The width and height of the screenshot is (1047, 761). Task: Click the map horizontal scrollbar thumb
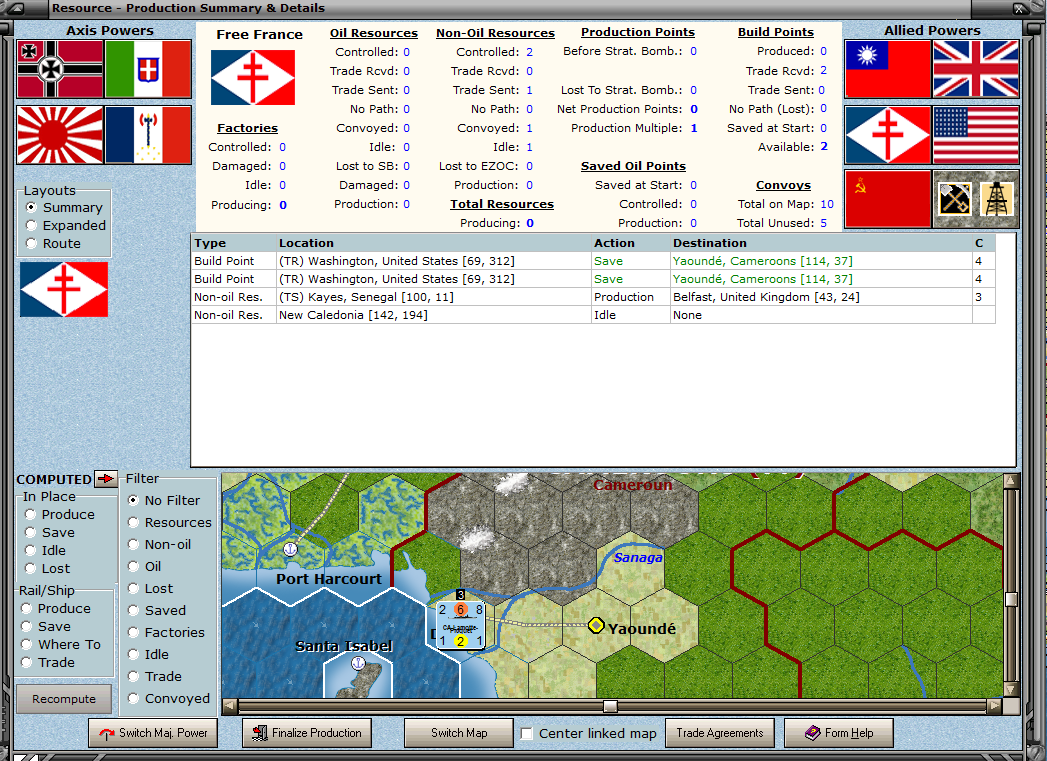pyautogui.click(x=610, y=706)
